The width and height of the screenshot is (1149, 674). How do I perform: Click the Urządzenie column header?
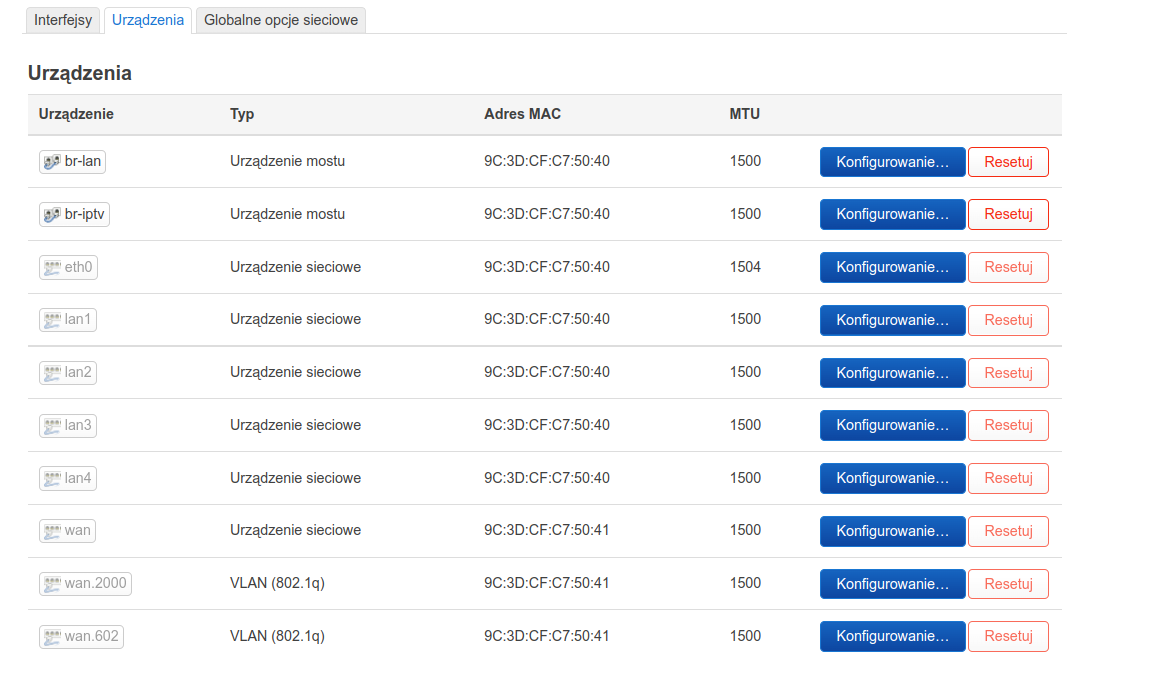[76, 114]
